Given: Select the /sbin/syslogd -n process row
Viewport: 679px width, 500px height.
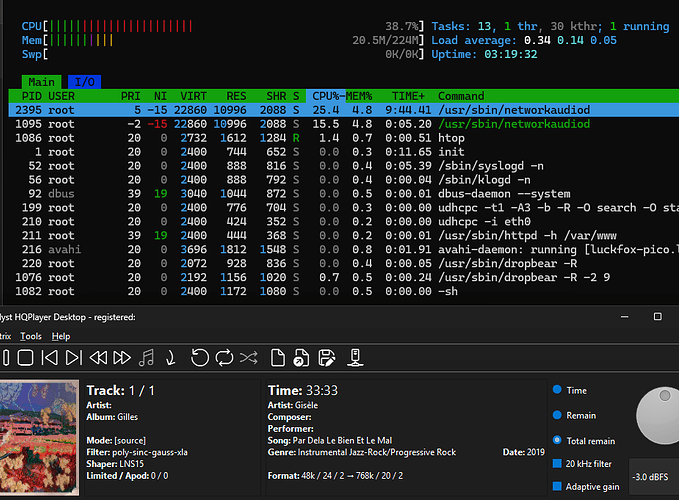Looking at the screenshot, I should [344, 166].
